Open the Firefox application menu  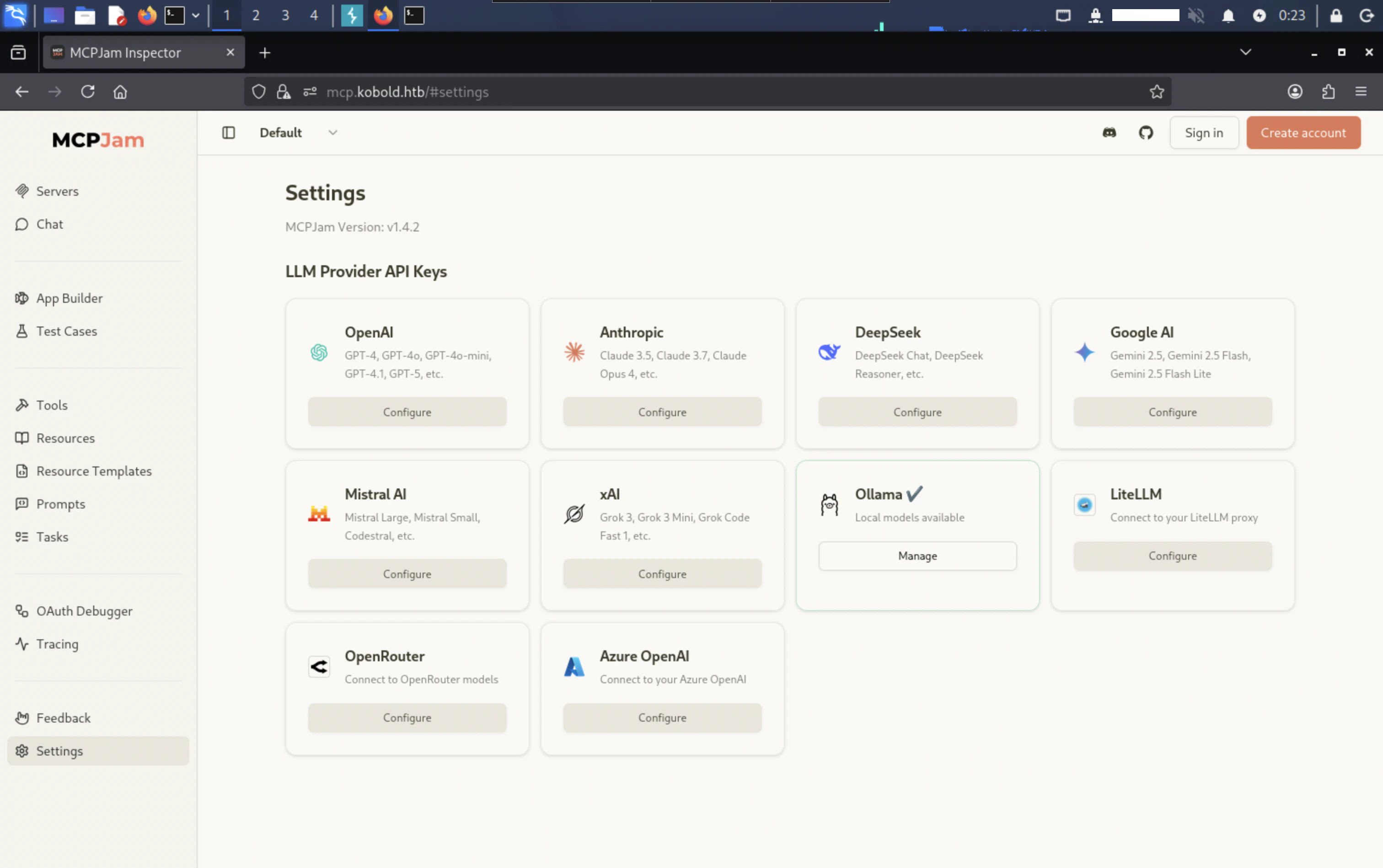(1361, 92)
